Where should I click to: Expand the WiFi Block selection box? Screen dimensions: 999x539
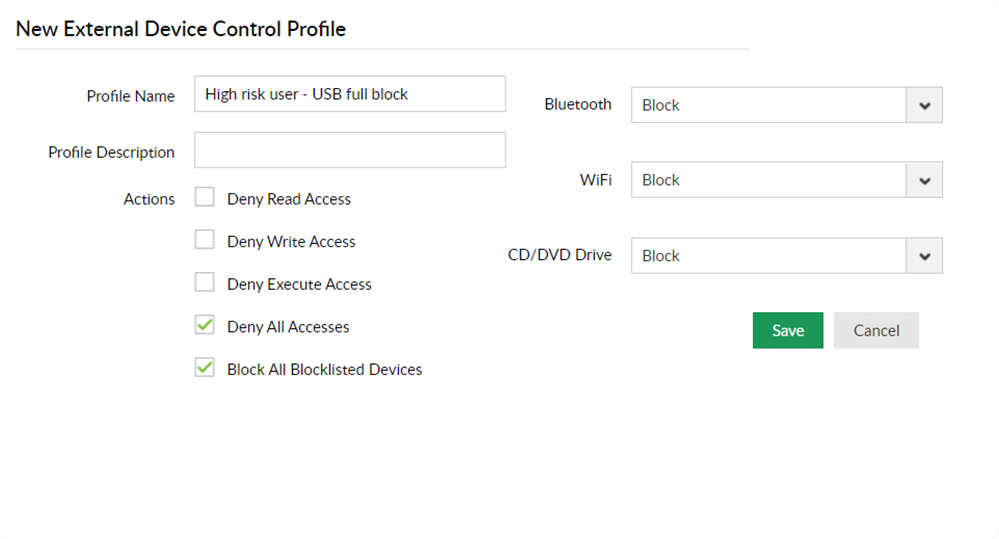pos(768,180)
